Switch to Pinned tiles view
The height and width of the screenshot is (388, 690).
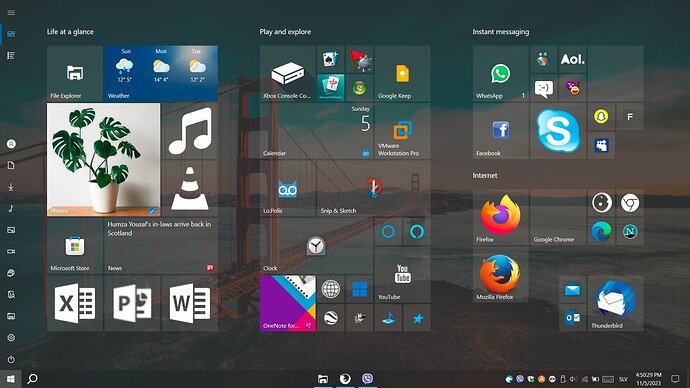(x=11, y=34)
